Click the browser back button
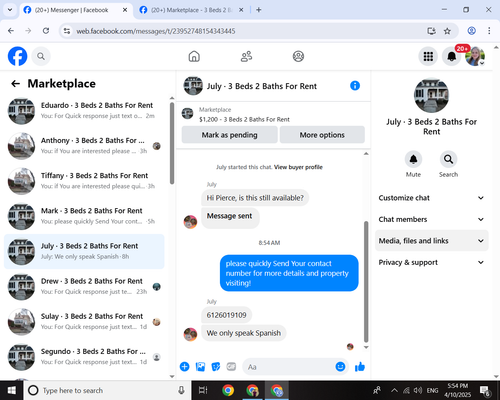The width and height of the screenshot is (500, 400). [11, 31]
